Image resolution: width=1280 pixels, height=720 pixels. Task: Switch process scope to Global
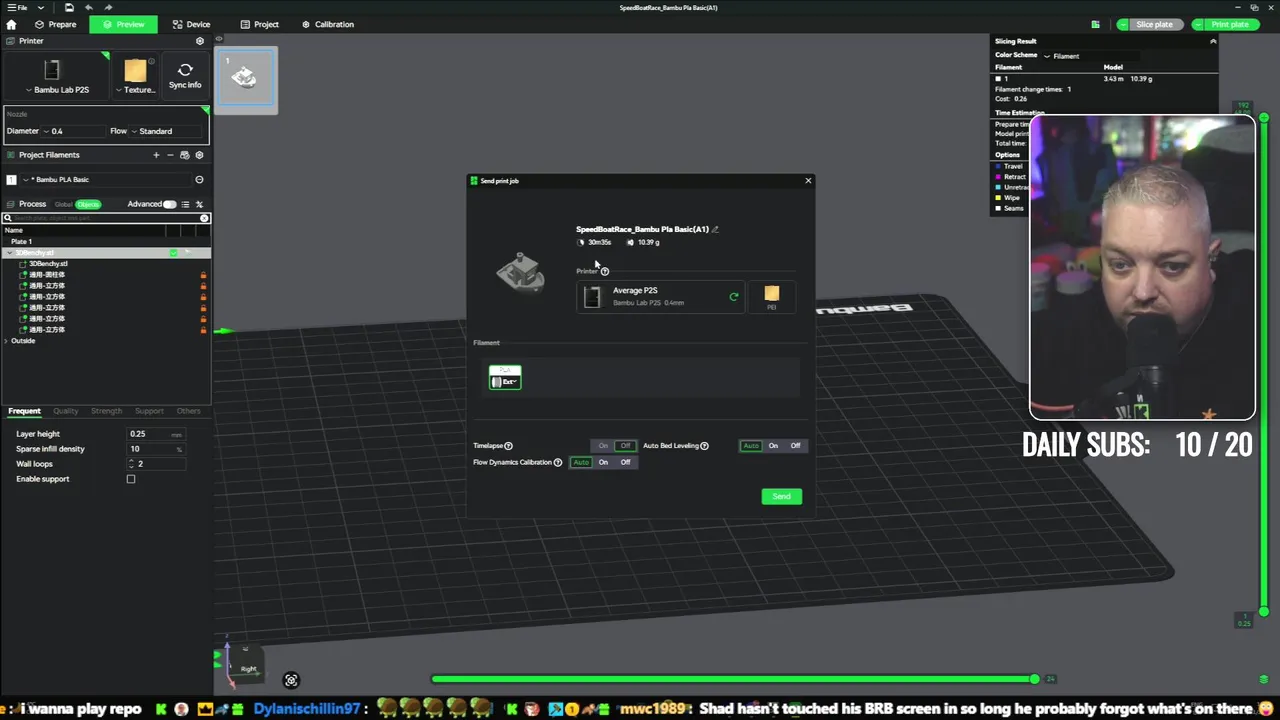click(64, 204)
